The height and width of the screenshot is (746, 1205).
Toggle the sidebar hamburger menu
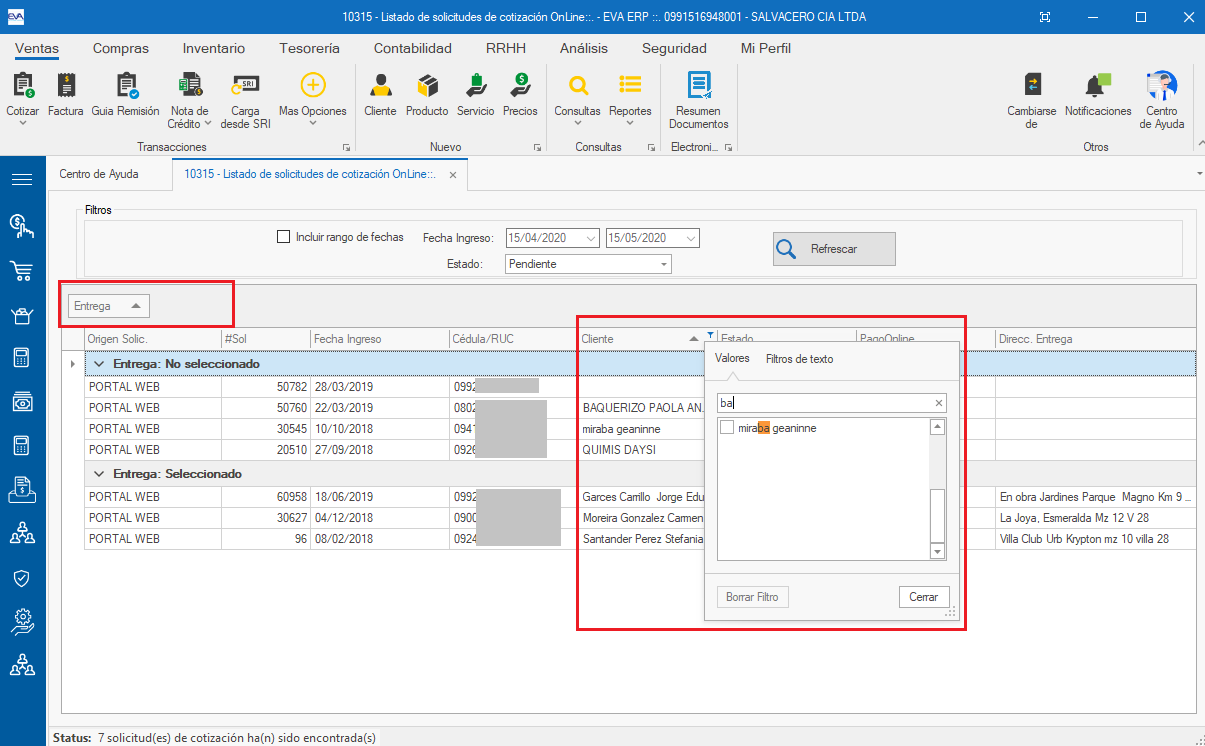pos(22,180)
